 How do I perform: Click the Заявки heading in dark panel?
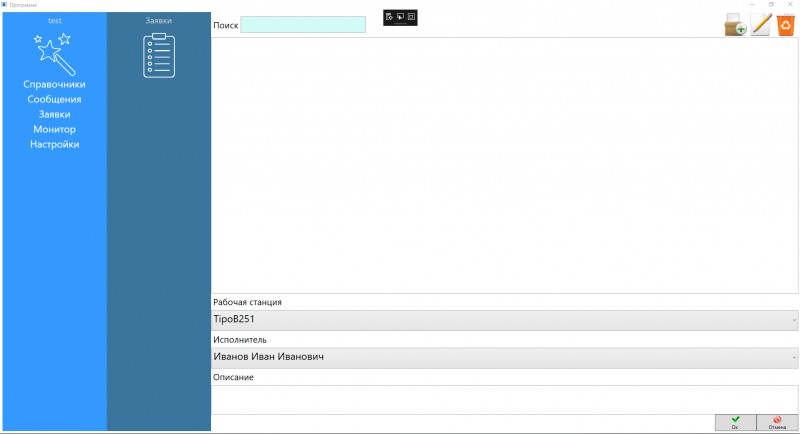coord(159,21)
